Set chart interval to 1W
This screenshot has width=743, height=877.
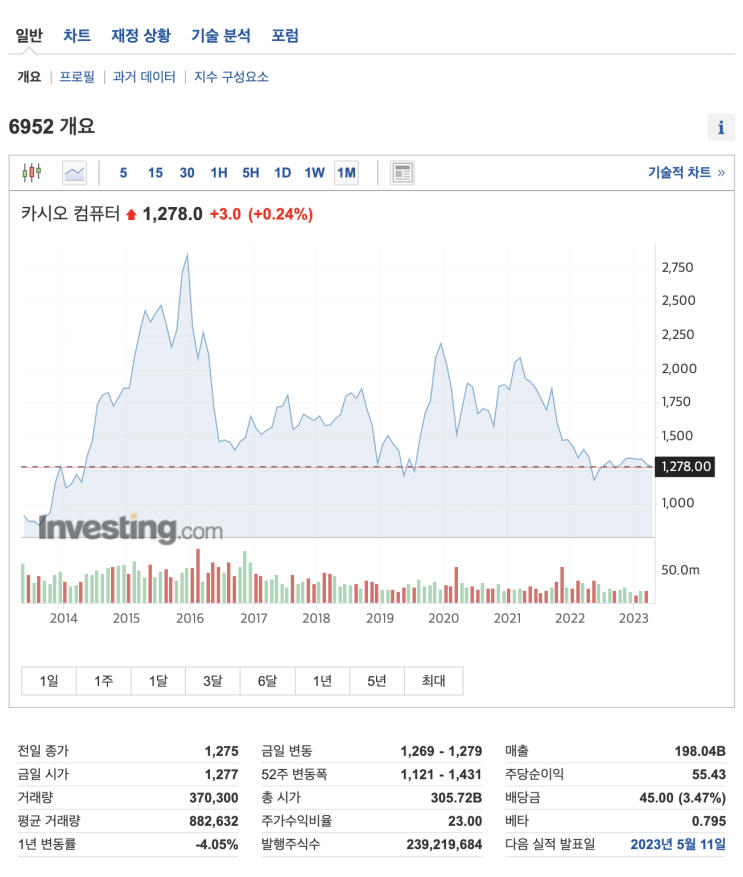click(x=314, y=173)
